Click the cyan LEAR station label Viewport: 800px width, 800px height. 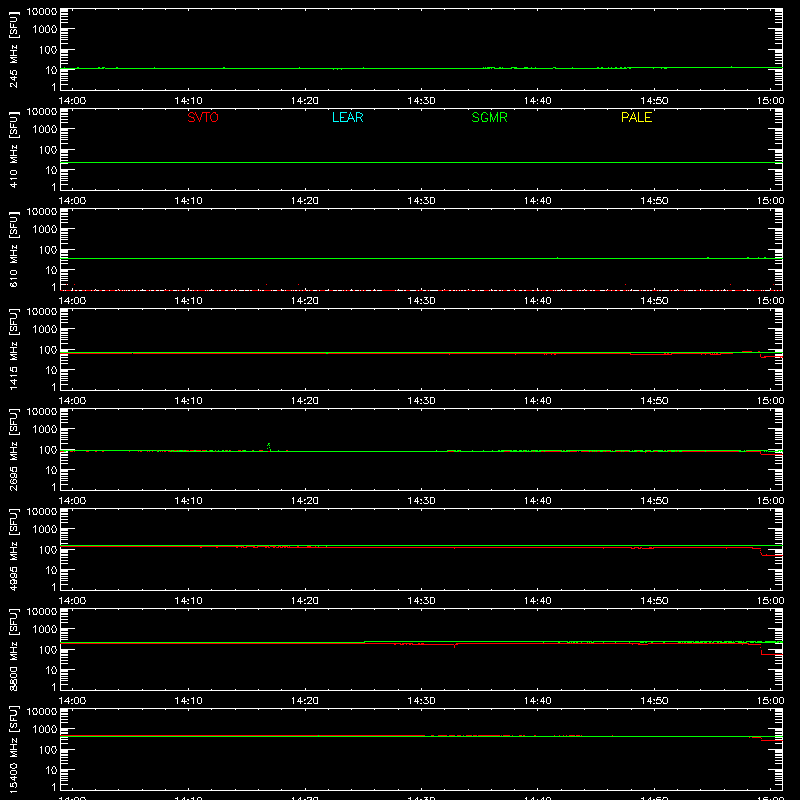coord(347,117)
